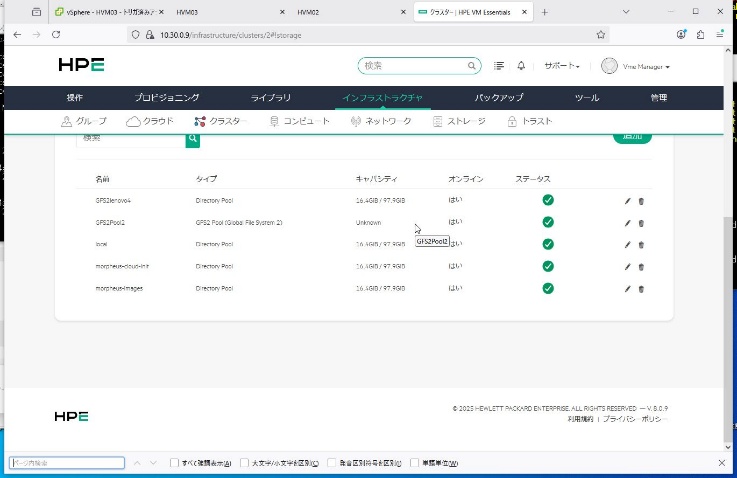This screenshot has width=737, height=478.
Task: Edit the morpheus-cloud-init pool with pencil icon
Action: point(628,267)
